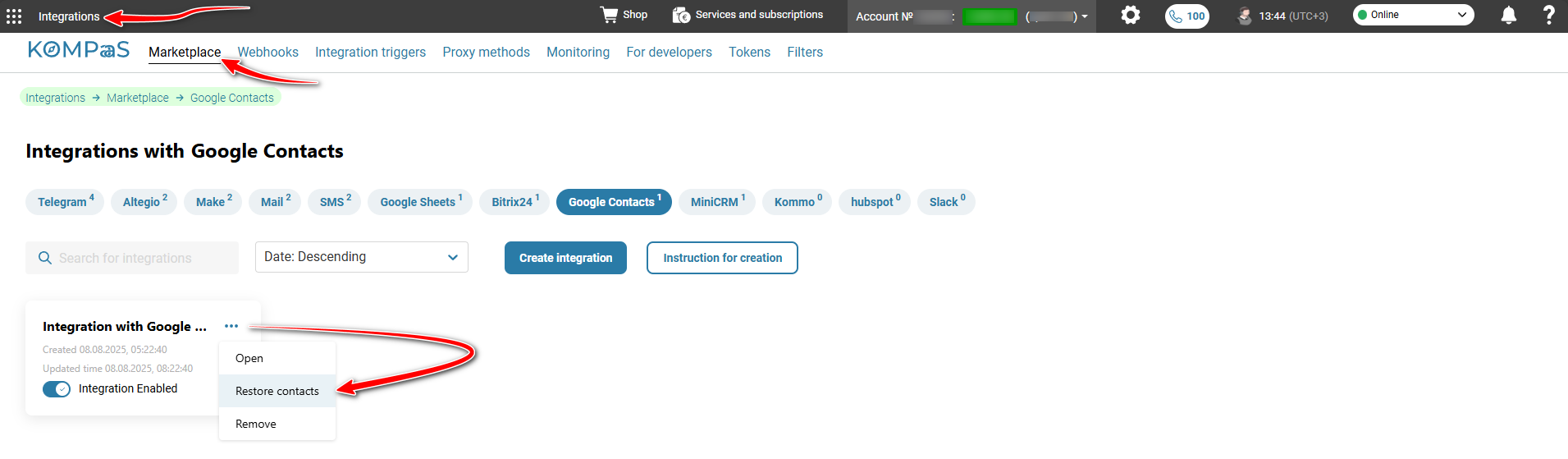This screenshot has height=459, width=1568.
Task: Choose Restore contacts menu entry
Action: [277, 391]
